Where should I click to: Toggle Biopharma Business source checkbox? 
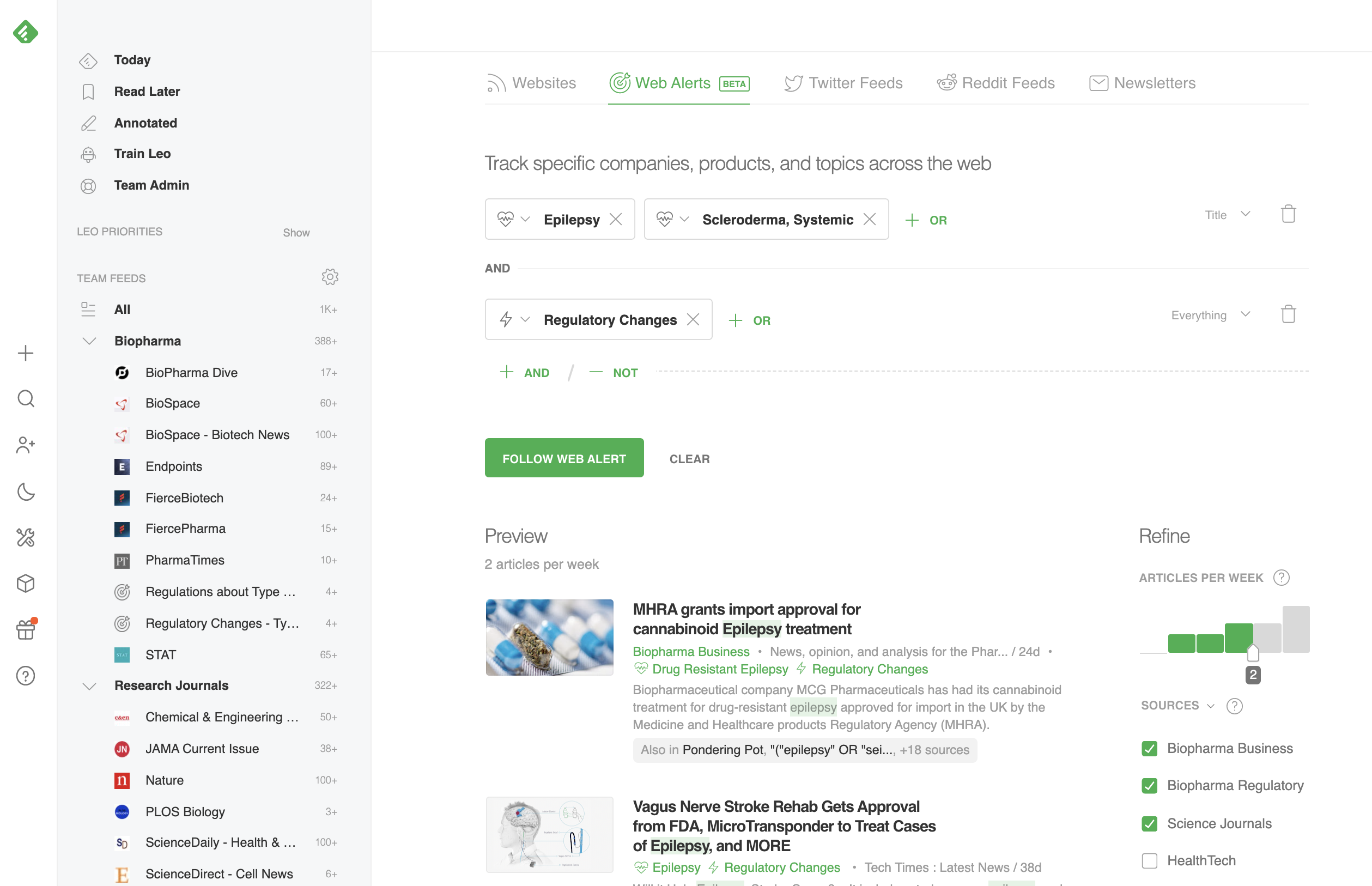[x=1149, y=749]
